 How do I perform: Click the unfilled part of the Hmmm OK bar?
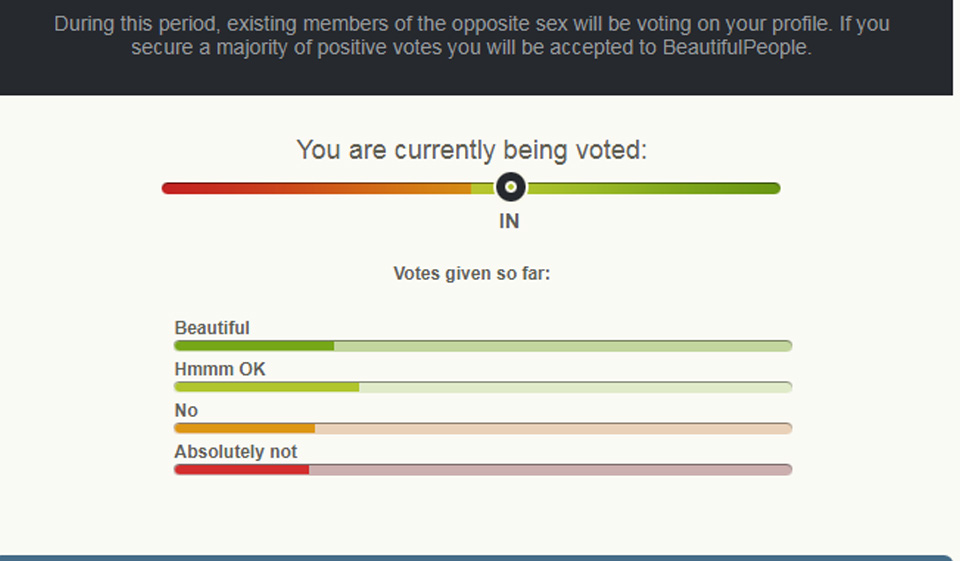pos(575,387)
